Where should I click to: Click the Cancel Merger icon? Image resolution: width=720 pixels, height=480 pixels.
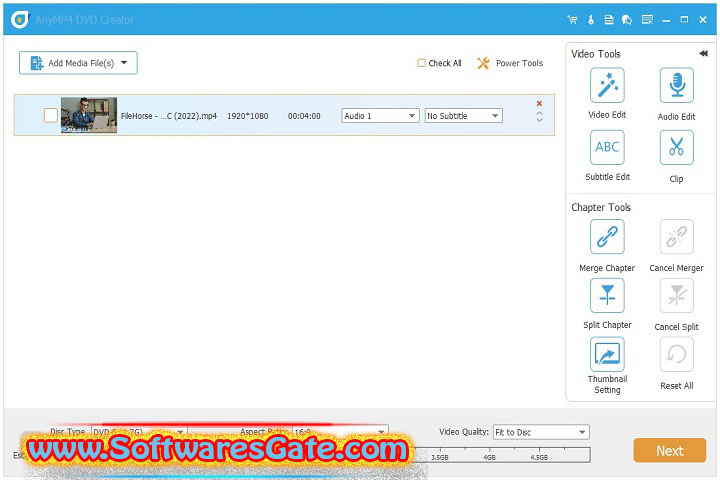click(x=676, y=237)
